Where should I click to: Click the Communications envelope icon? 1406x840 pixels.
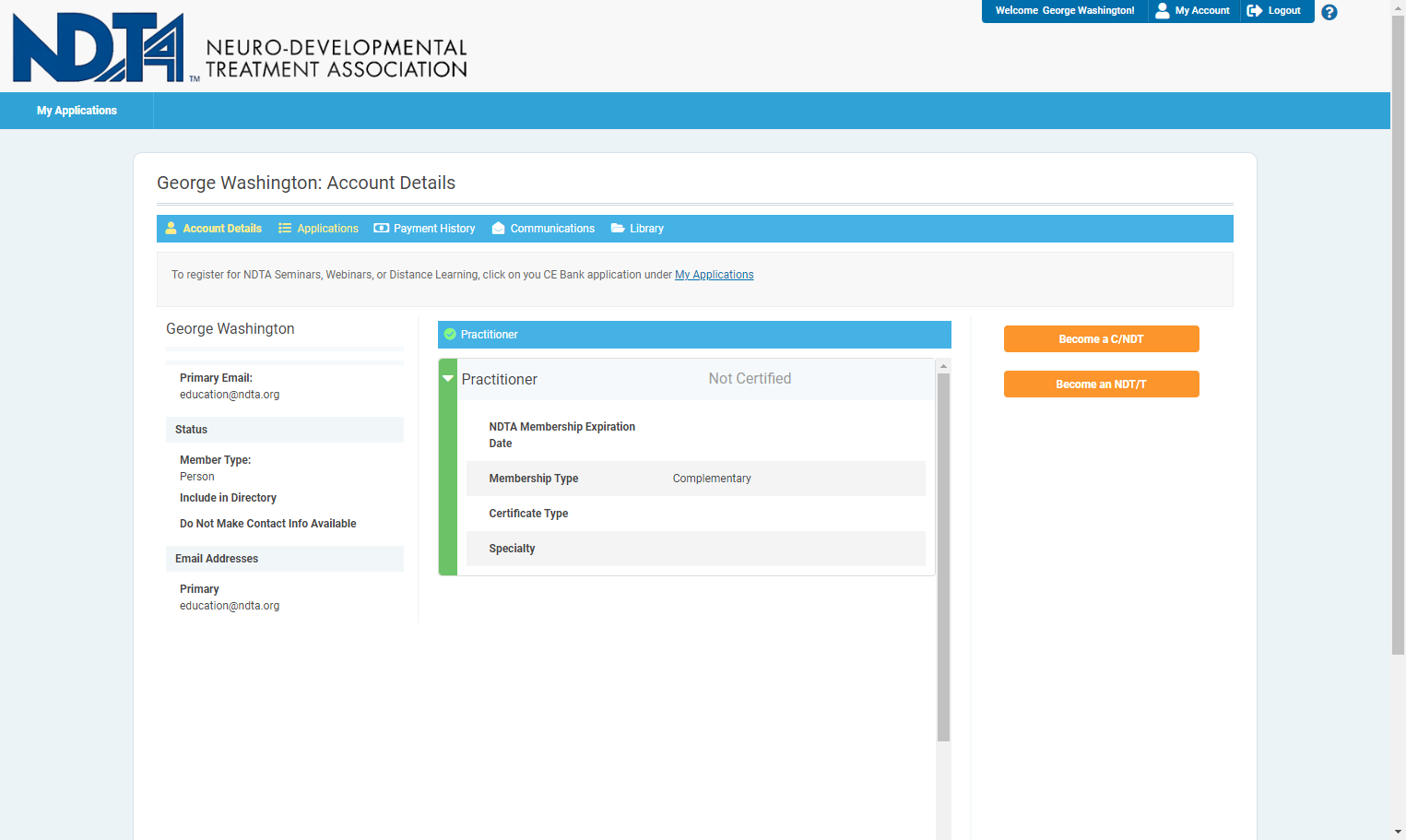point(498,228)
